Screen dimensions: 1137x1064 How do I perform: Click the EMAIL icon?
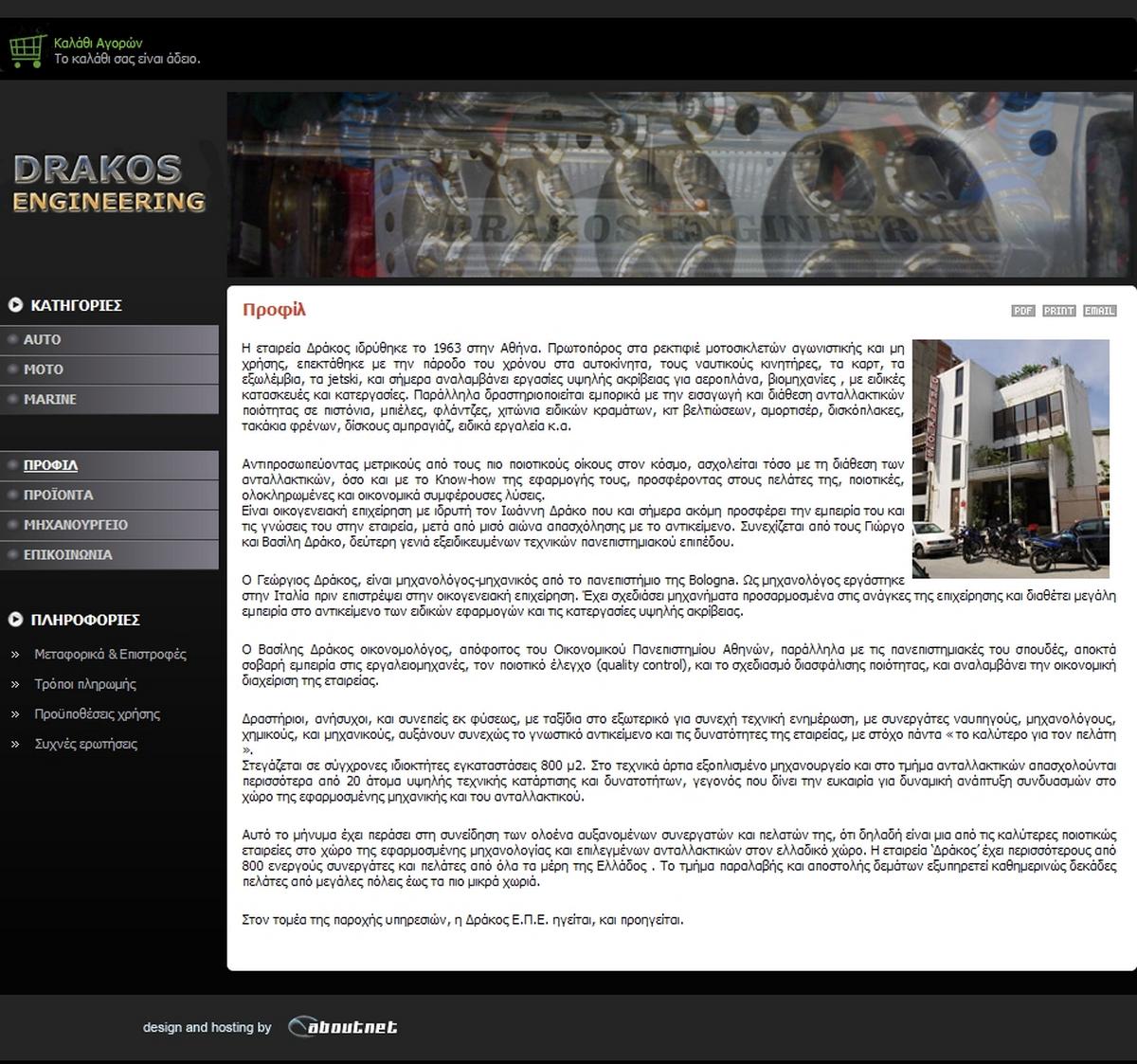[1100, 311]
